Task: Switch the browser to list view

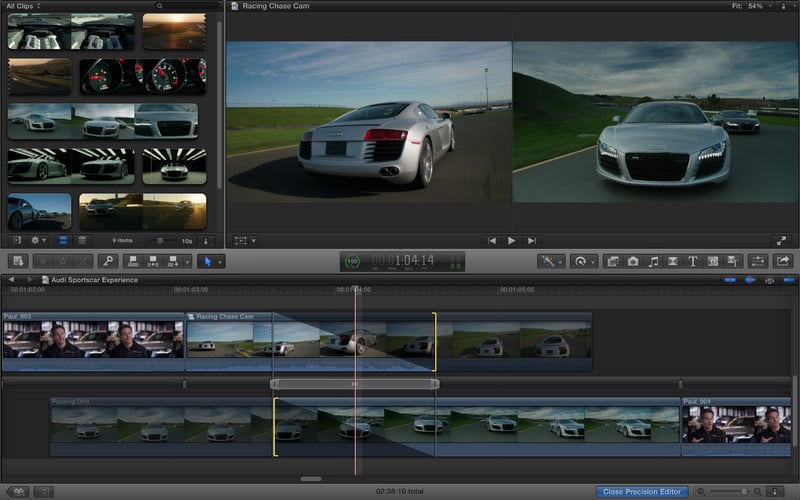Action: click(82, 240)
